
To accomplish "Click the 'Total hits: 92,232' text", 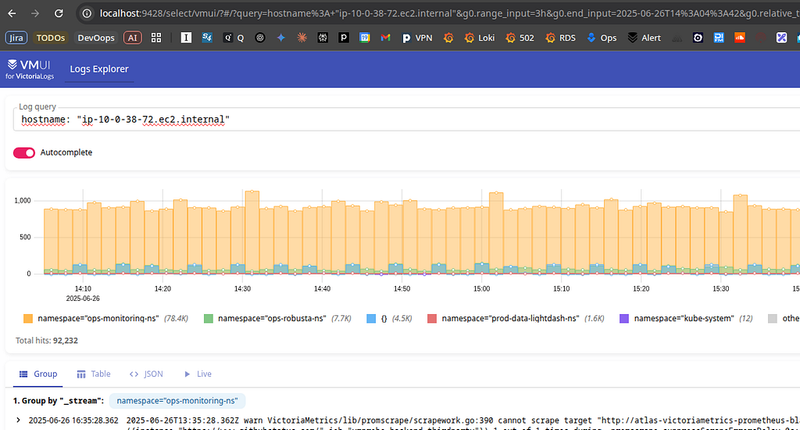I will click(x=47, y=340).
